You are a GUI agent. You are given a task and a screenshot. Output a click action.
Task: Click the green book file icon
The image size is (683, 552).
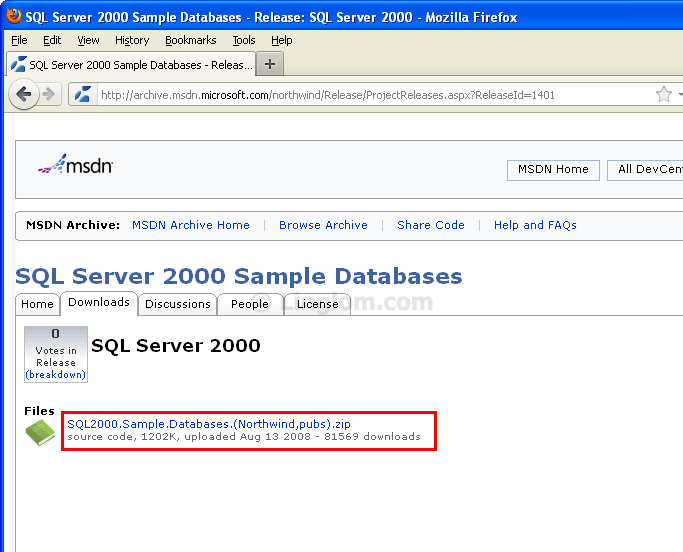click(x=40, y=432)
